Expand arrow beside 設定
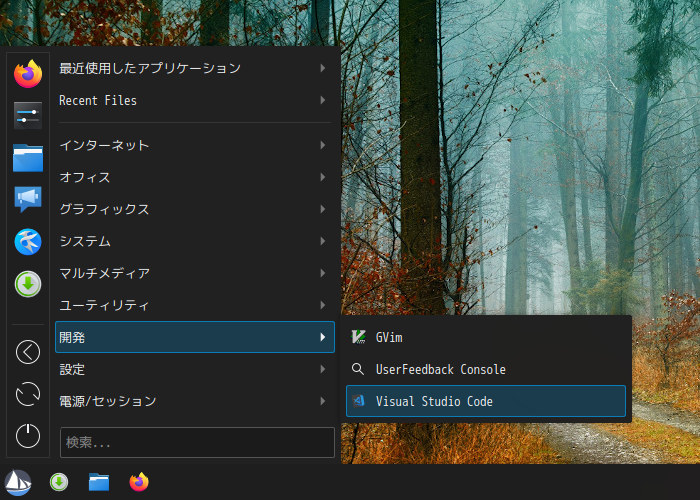 tap(323, 369)
